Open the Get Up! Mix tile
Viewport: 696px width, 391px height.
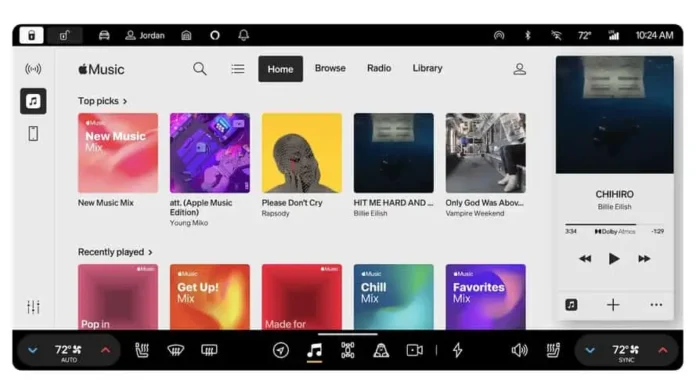[210, 297]
